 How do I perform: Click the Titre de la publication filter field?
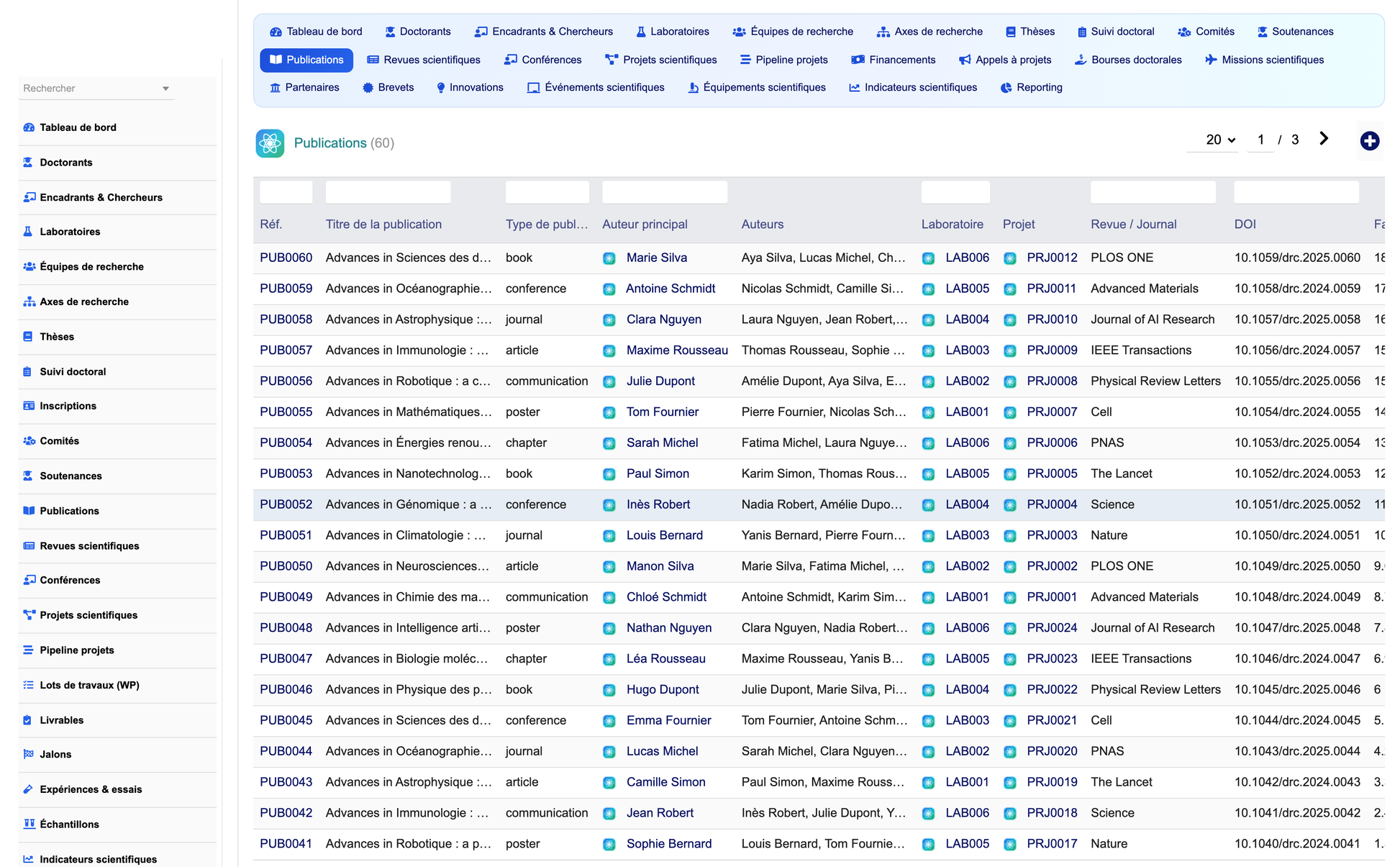click(x=388, y=192)
